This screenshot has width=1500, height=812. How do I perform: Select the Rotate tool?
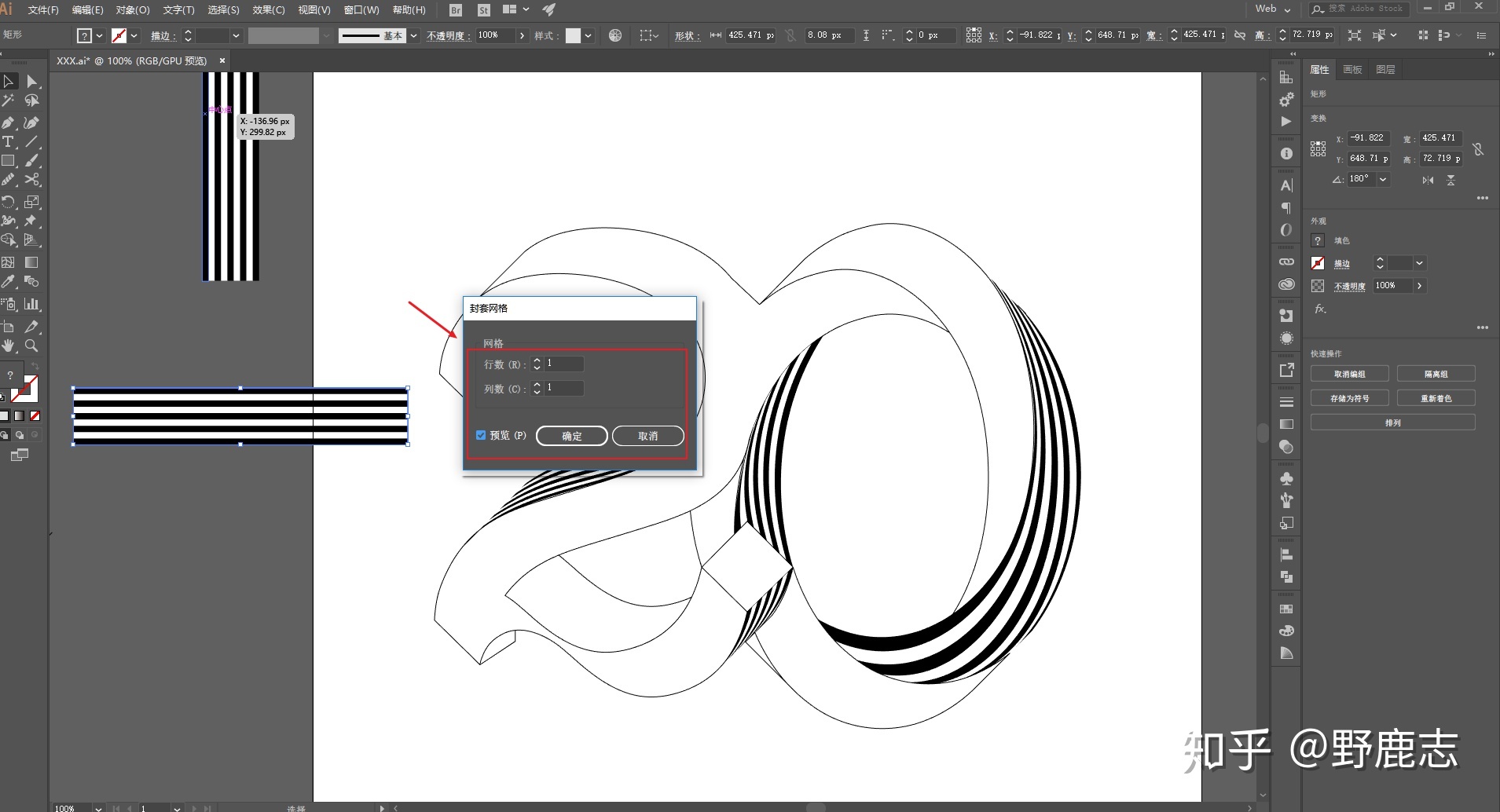[9, 202]
